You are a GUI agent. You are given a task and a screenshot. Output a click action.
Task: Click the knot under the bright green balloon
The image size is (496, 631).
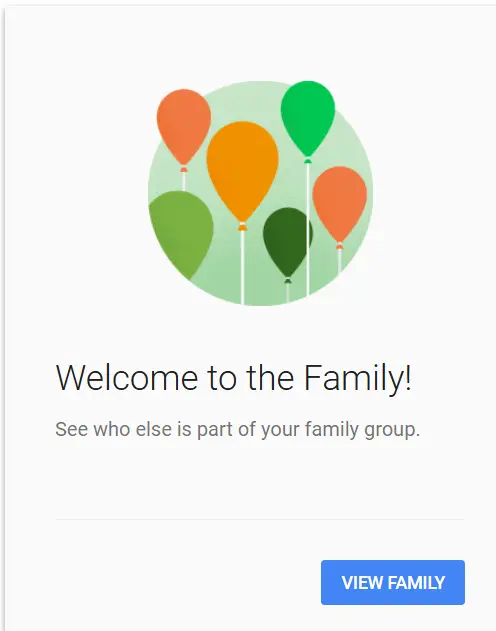(x=308, y=161)
